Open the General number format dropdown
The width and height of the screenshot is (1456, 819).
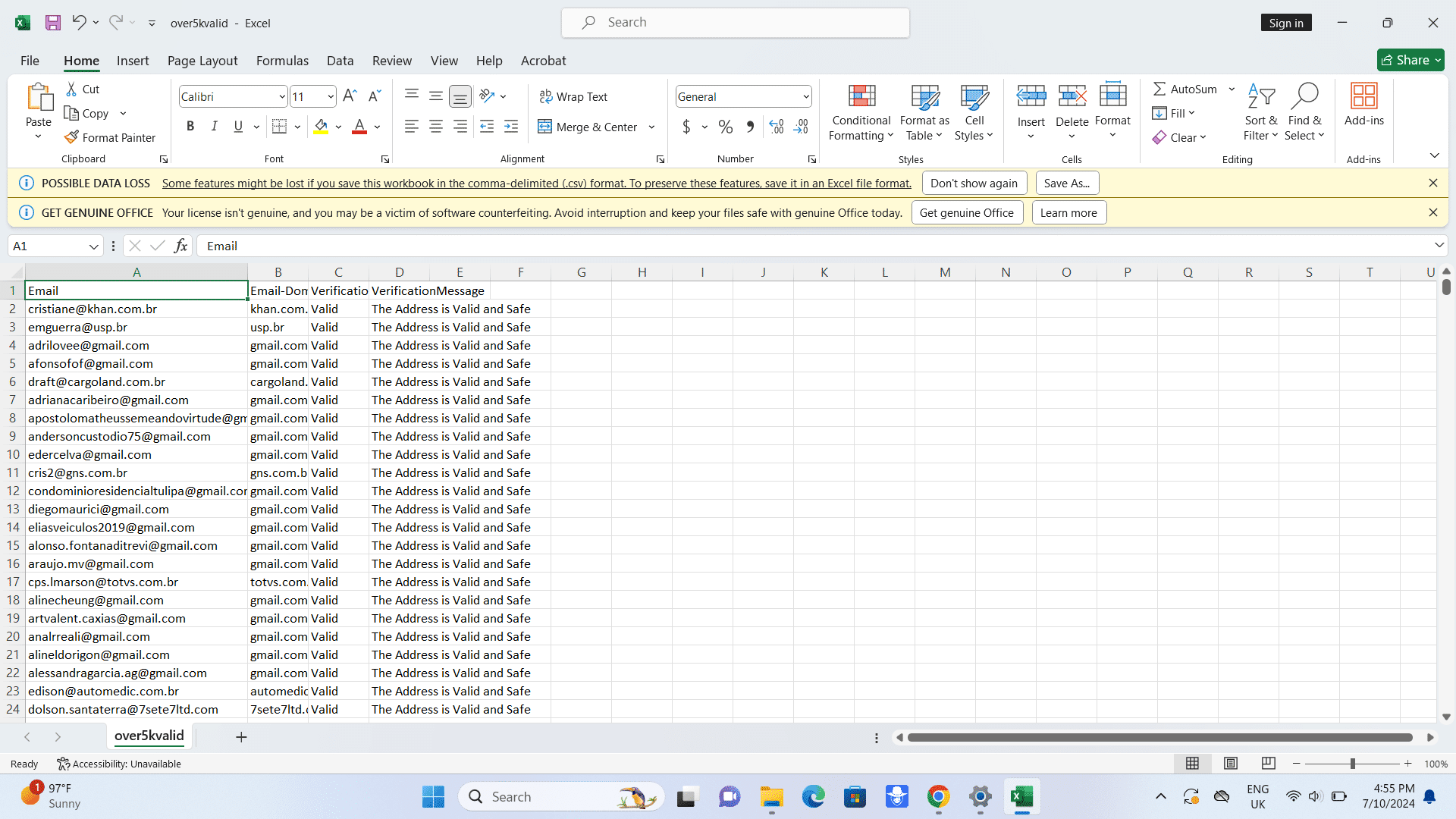pos(805,96)
